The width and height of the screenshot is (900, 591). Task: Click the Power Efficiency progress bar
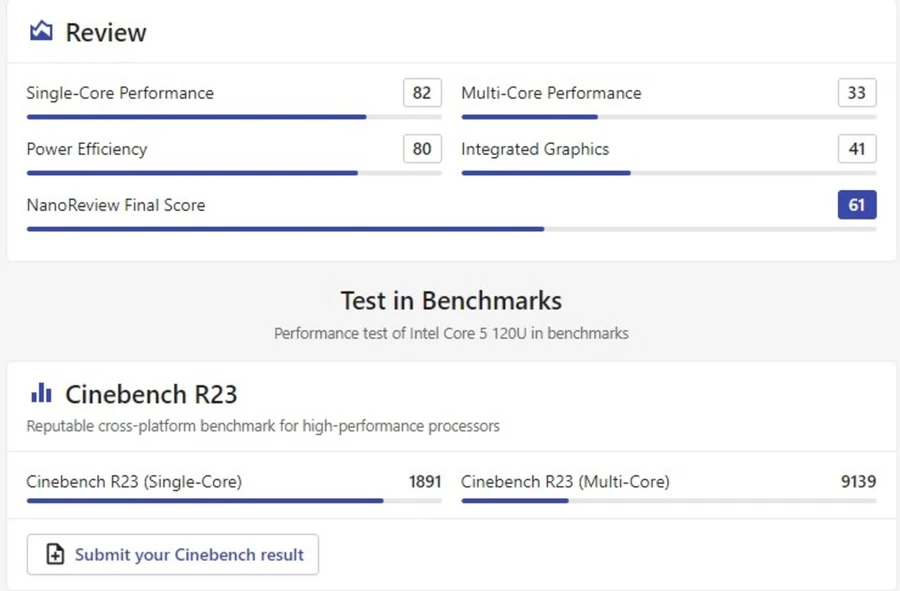234,173
